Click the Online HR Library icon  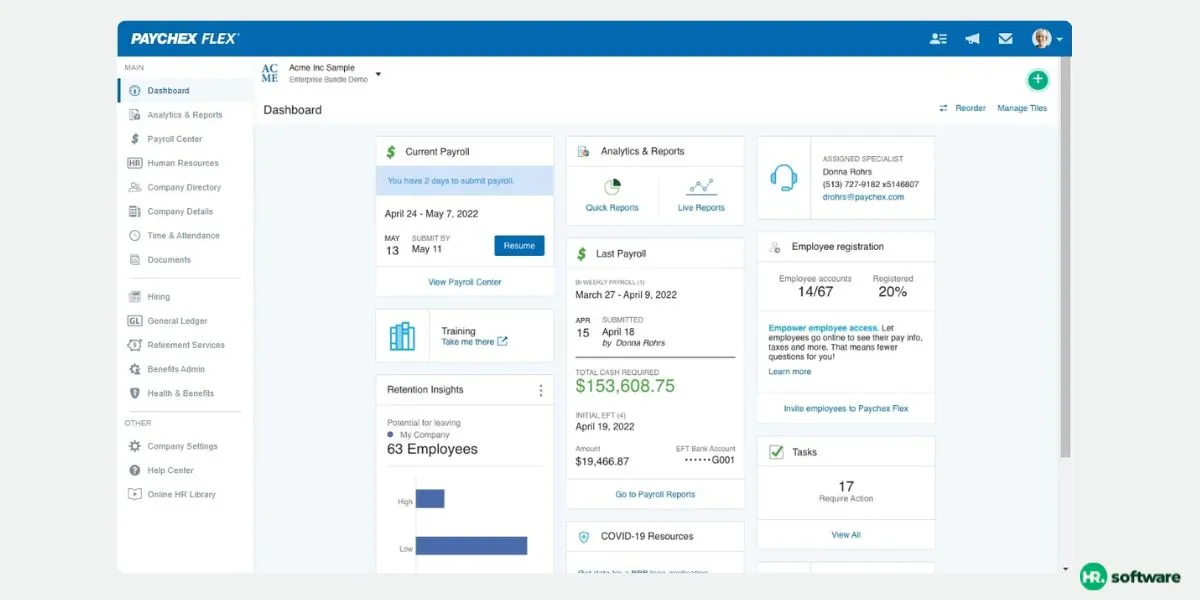point(135,494)
